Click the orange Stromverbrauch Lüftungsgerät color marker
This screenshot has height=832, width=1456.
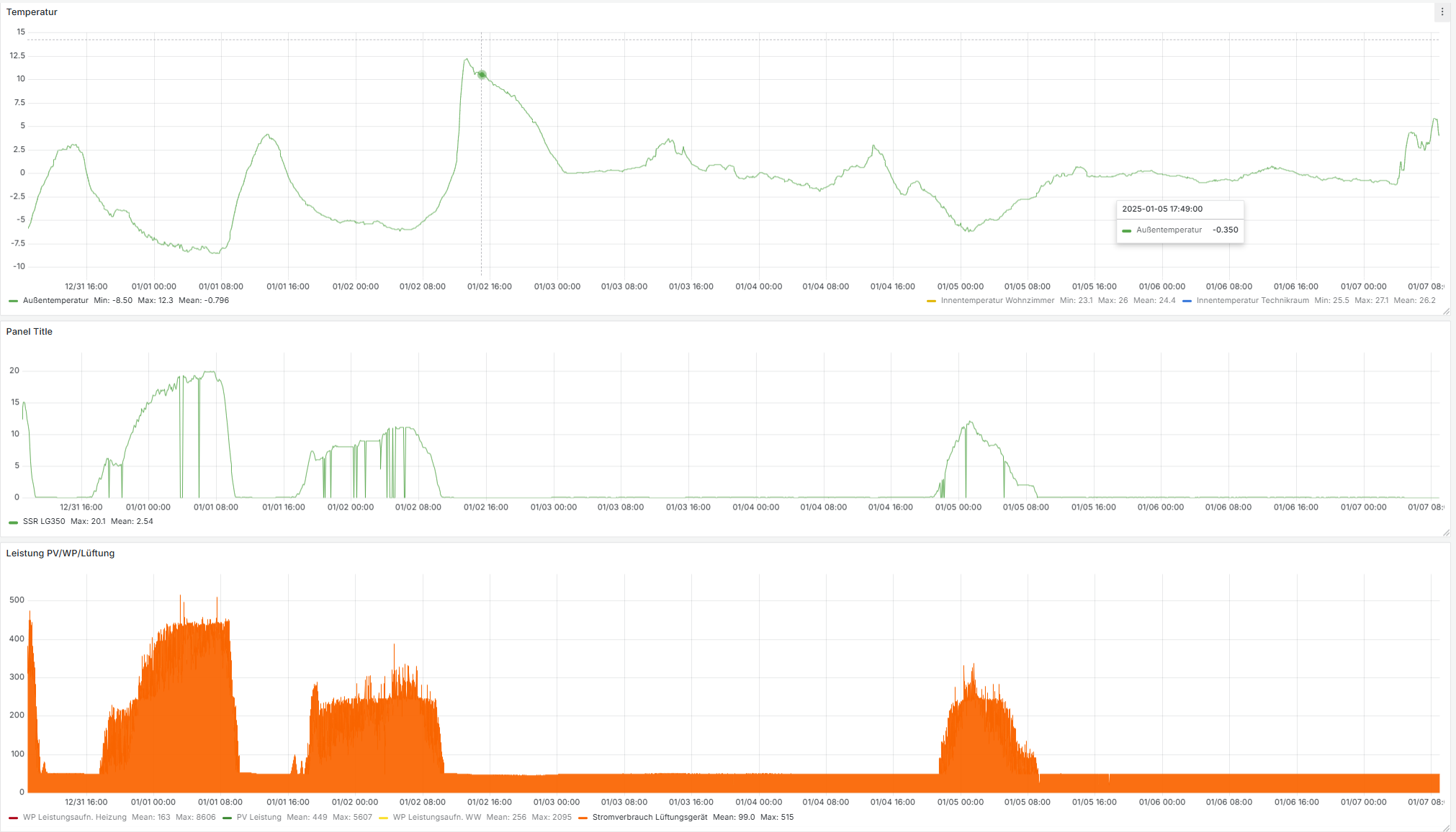[x=583, y=818]
